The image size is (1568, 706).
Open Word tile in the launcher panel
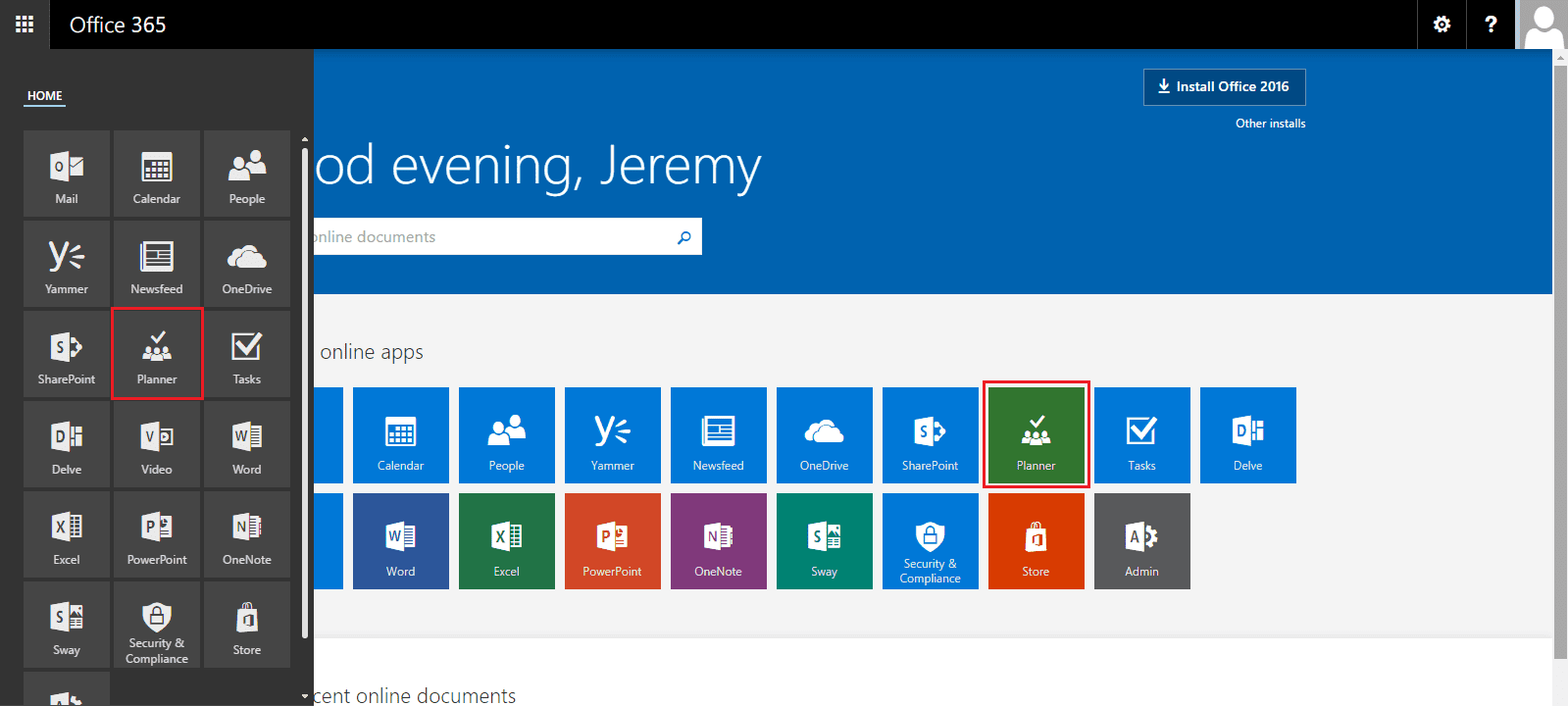click(247, 444)
